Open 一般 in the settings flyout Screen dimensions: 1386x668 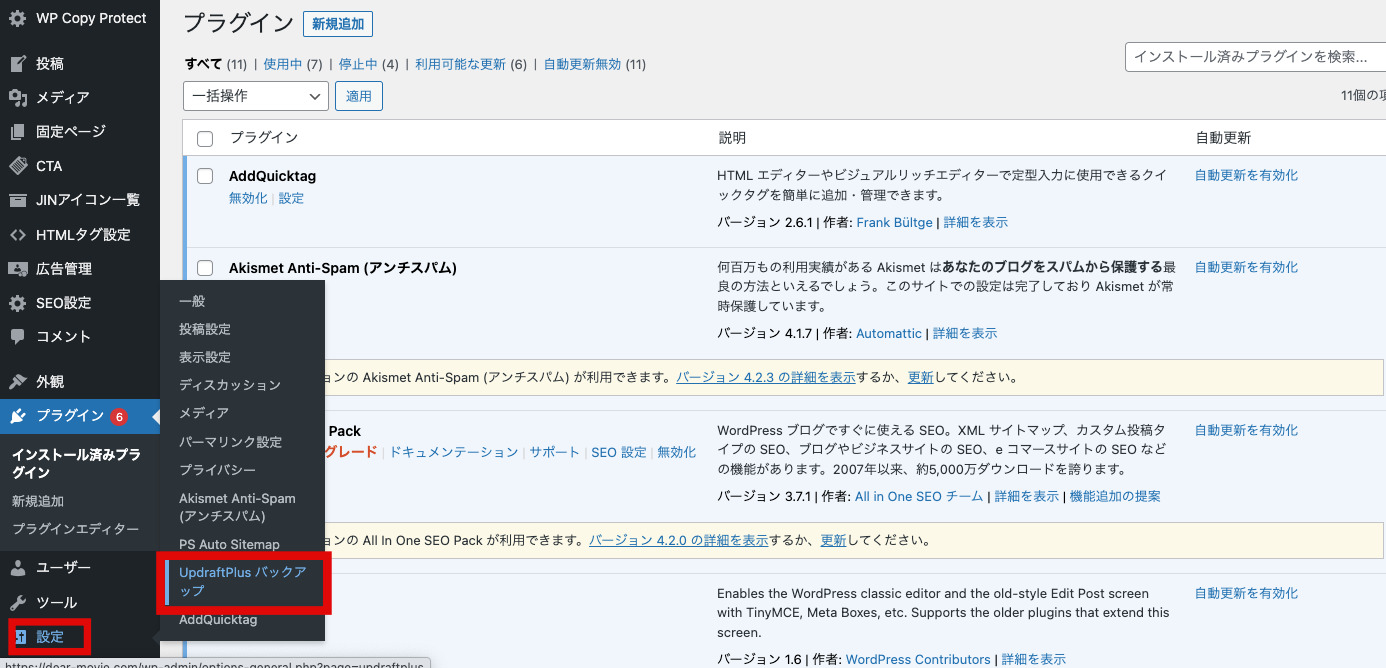(x=192, y=301)
